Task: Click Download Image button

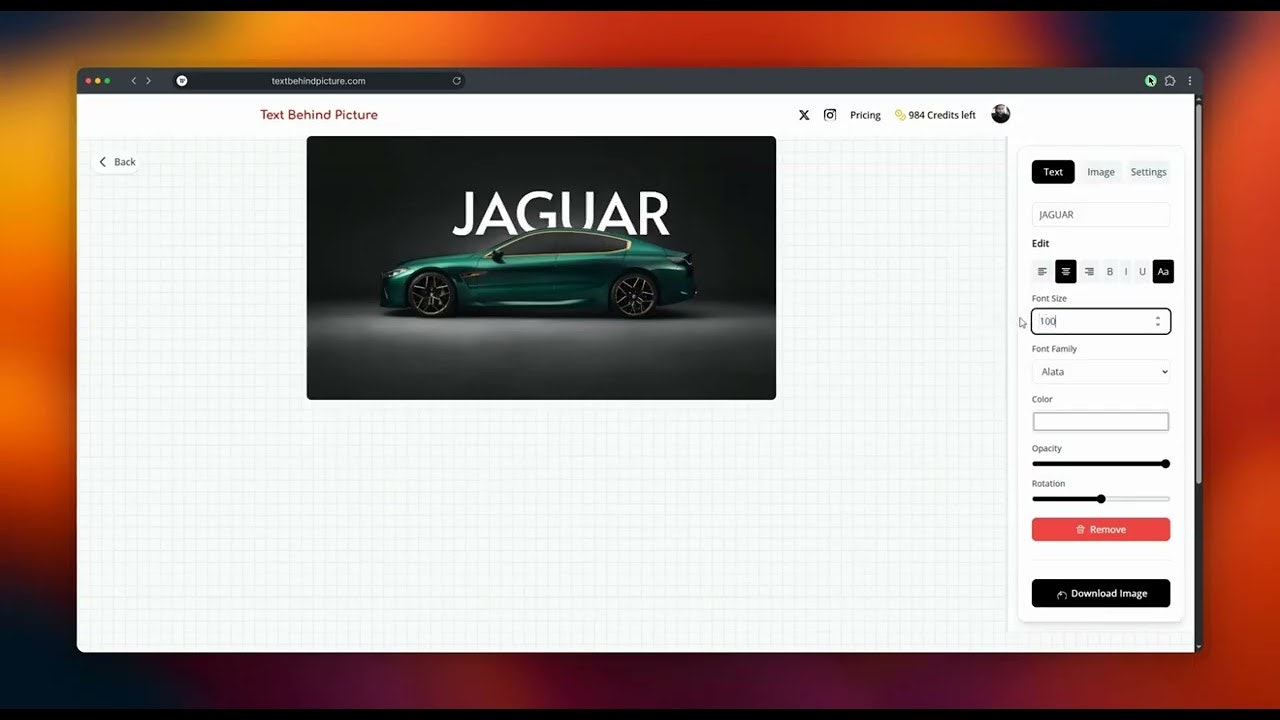Action: click(x=1101, y=593)
